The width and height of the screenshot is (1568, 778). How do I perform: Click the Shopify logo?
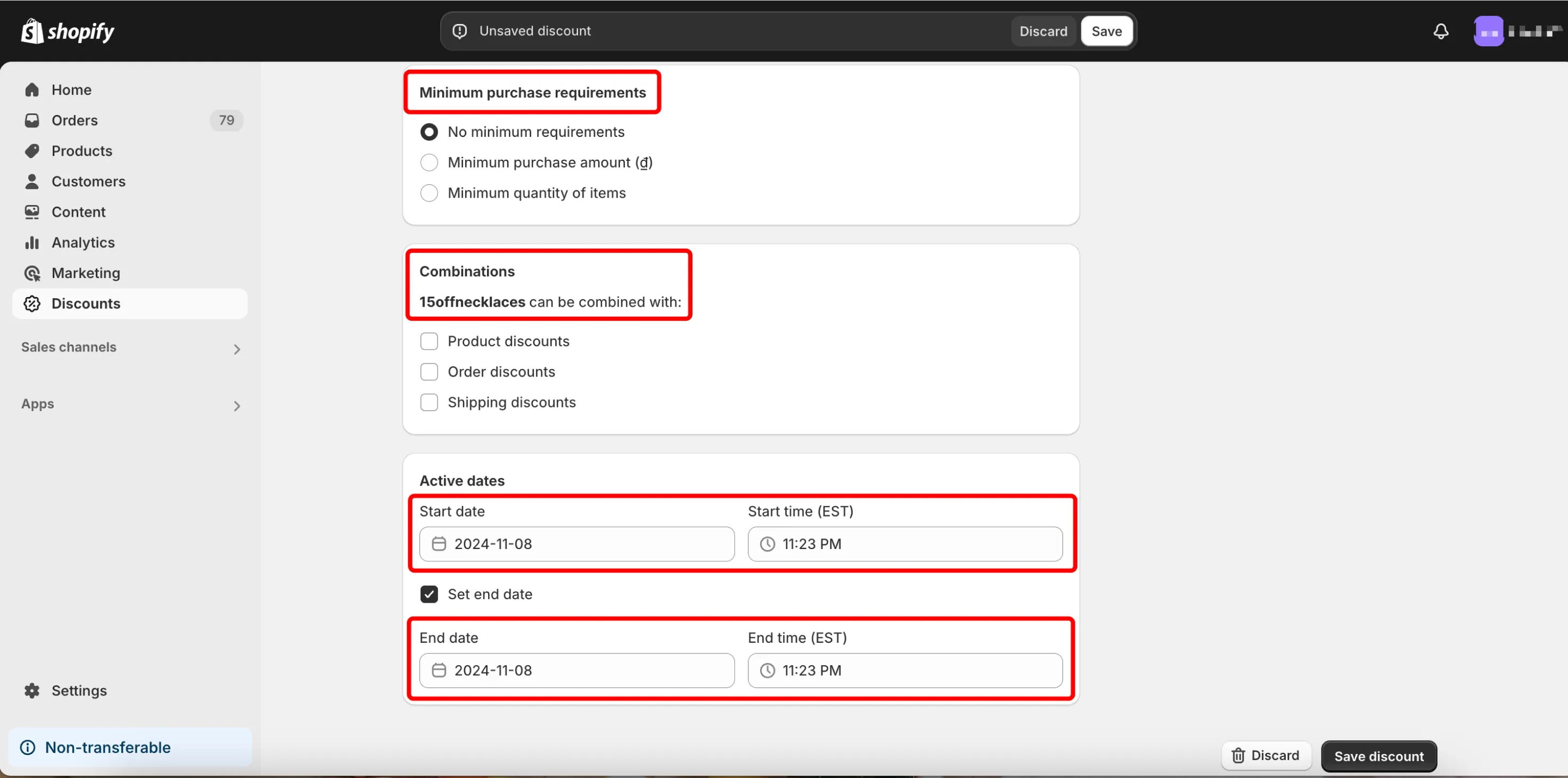pos(68,31)
